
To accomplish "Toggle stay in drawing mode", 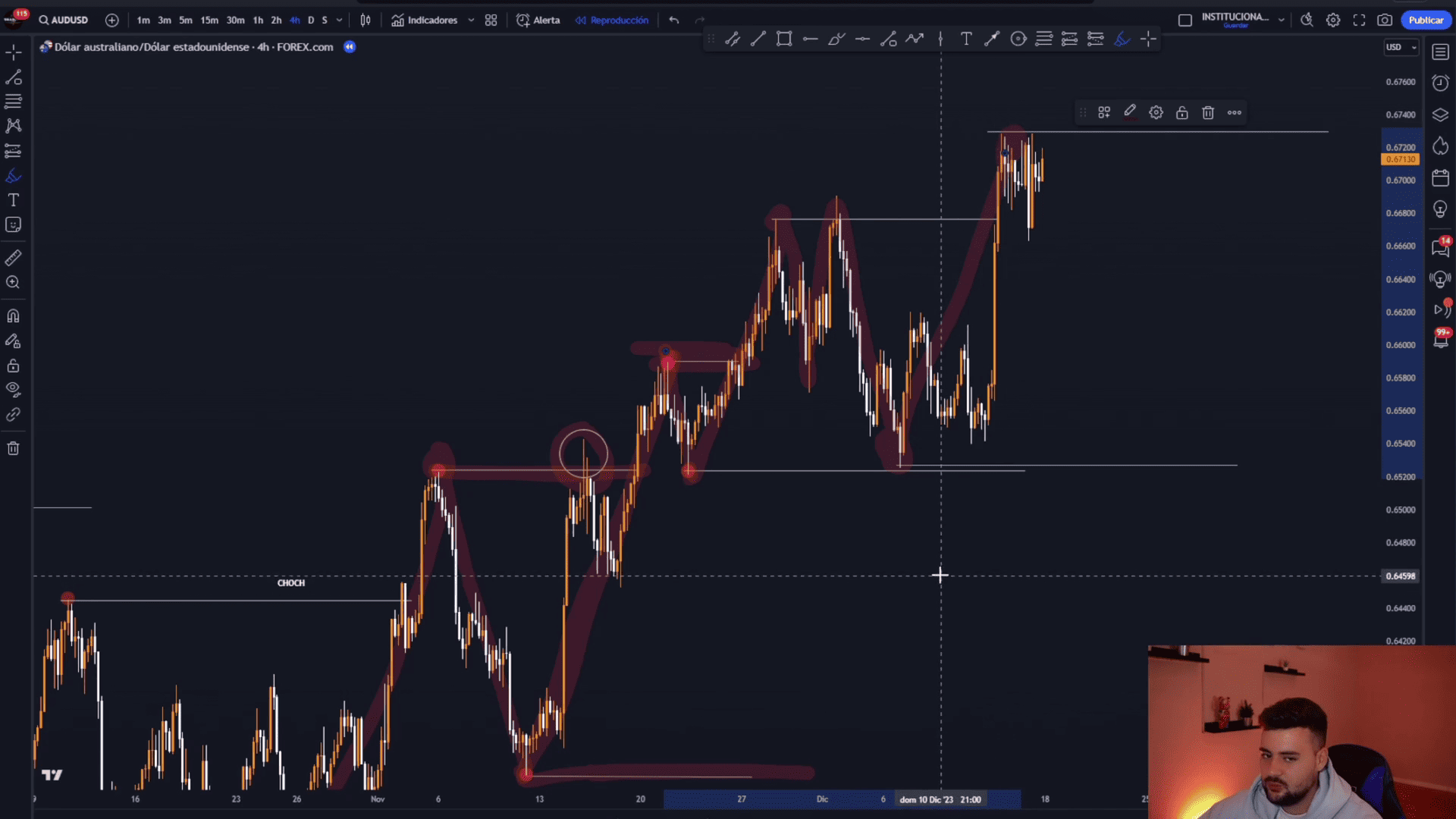I will point(13,340).
